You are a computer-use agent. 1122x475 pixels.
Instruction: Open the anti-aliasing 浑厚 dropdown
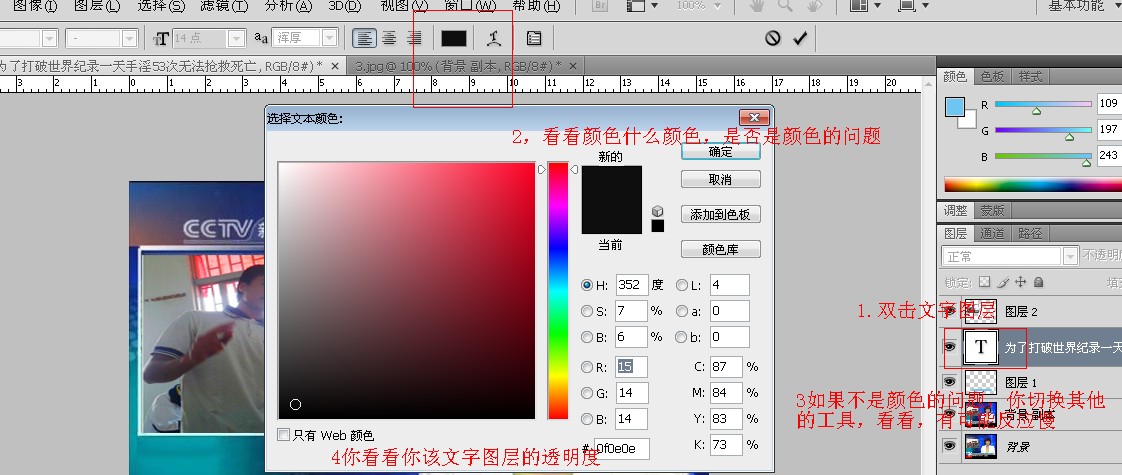330,38
